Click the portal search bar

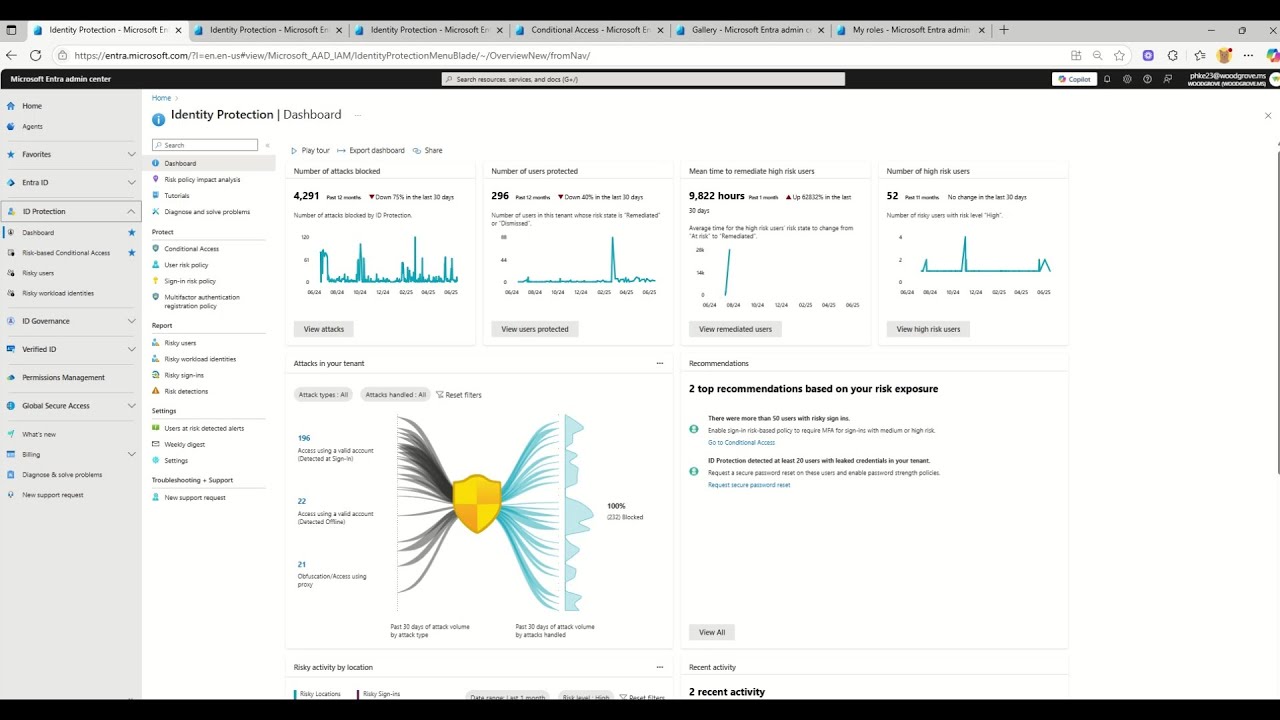(x=643, y=79)
